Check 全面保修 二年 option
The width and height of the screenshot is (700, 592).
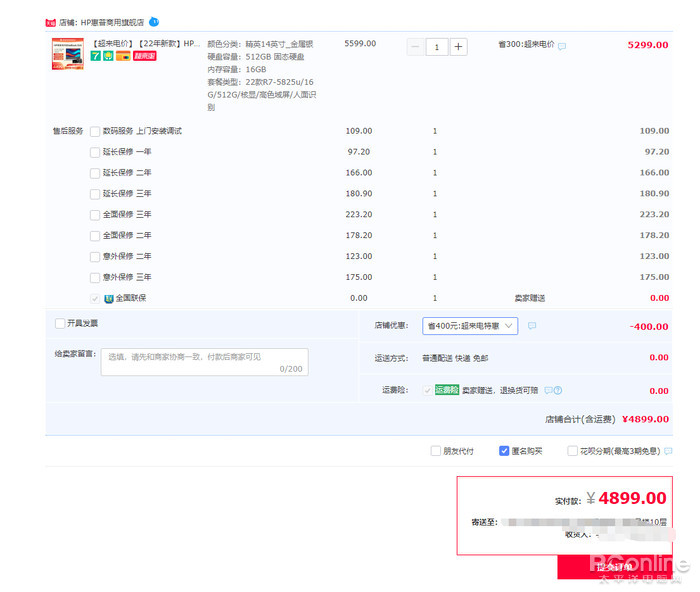pyautogui.click(x=95, y=236)
